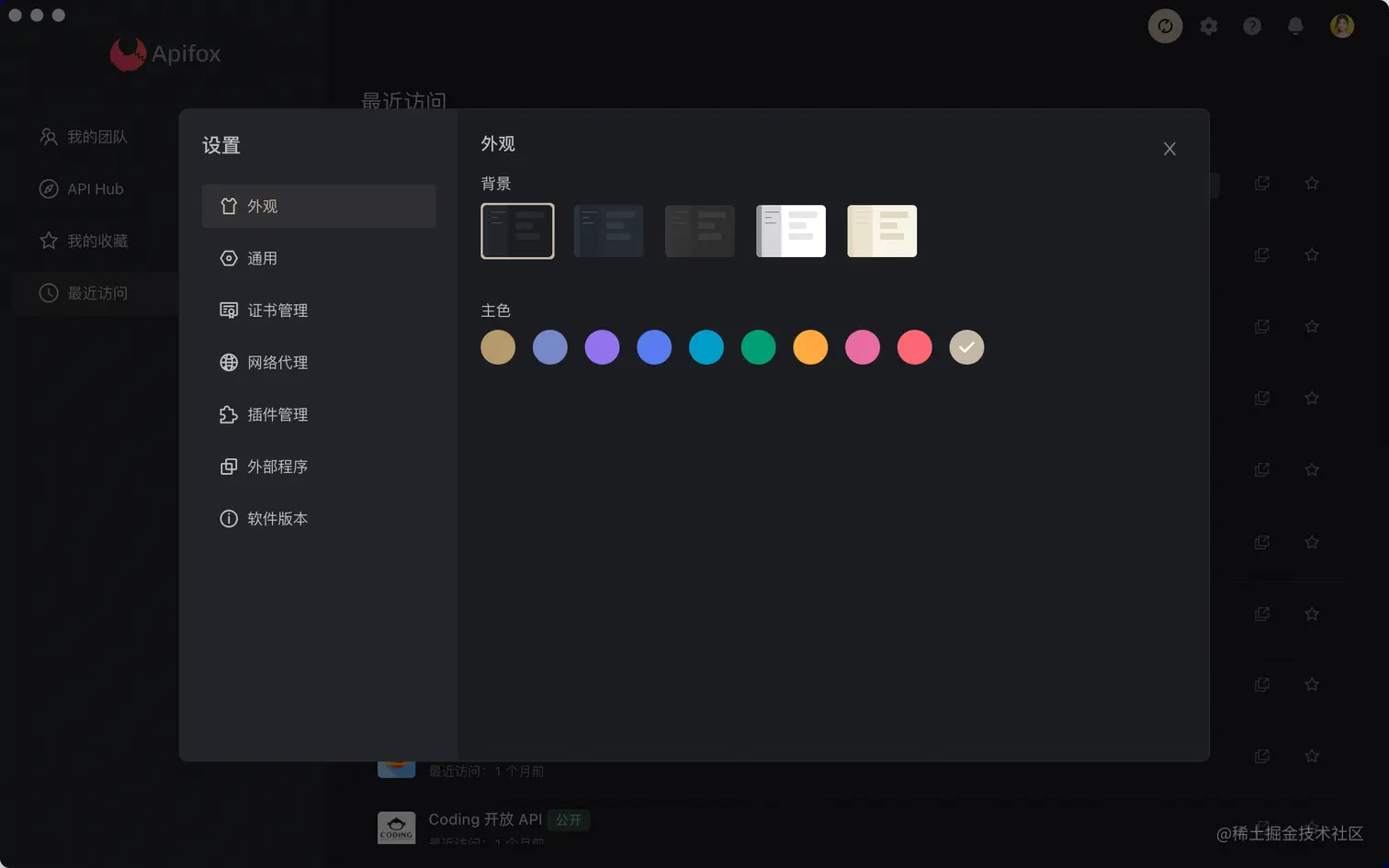Viewport: 1389px width, 868px height.
Task: Pick the purple accent color swatch
Action: [x=602, y=346]
